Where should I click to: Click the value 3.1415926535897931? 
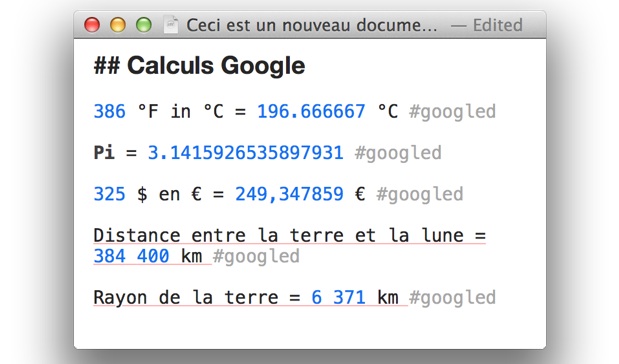tap(246, 153)
